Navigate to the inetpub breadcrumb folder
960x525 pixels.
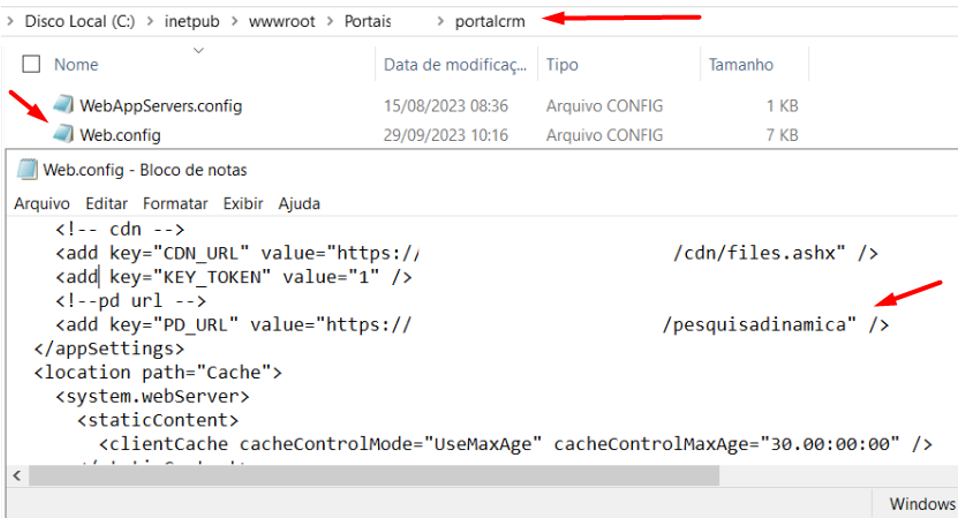coord(192,21)
